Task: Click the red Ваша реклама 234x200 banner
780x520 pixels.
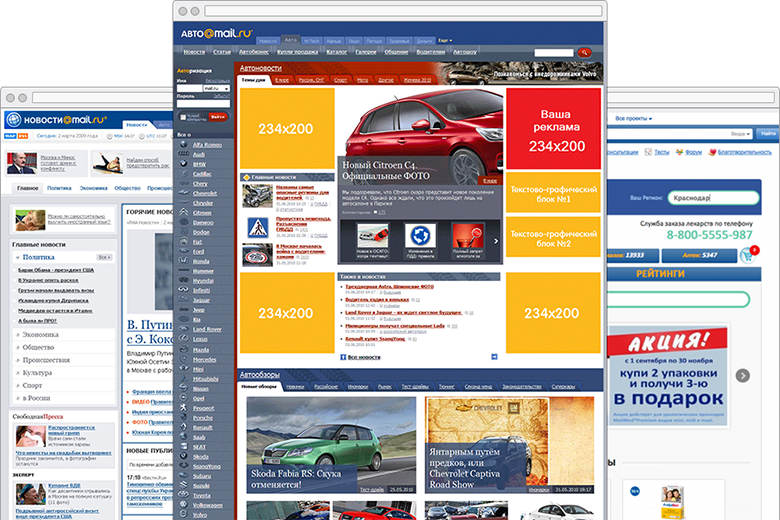Action: (x=553, y=128)
